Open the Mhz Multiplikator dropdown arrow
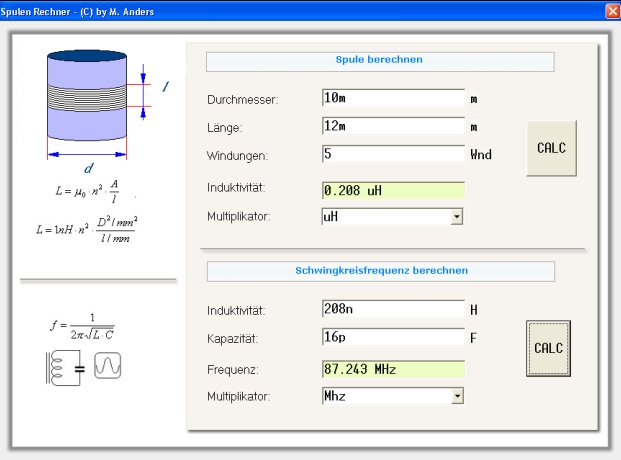Screen dimensions: 621x460 point(457,396)
